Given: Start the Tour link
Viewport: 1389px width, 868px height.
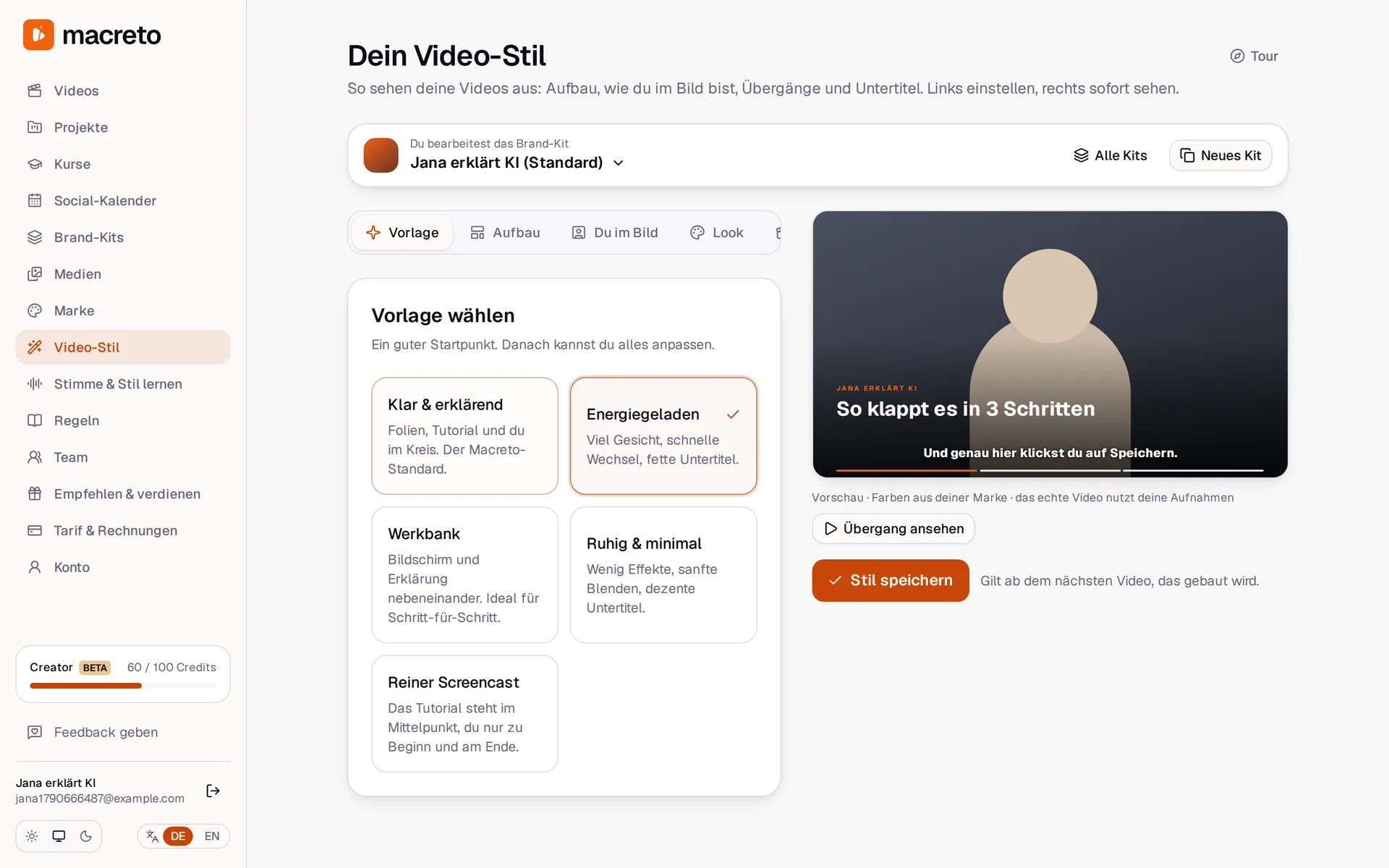Looking at the screenshot, I should tap(1254, 56).
